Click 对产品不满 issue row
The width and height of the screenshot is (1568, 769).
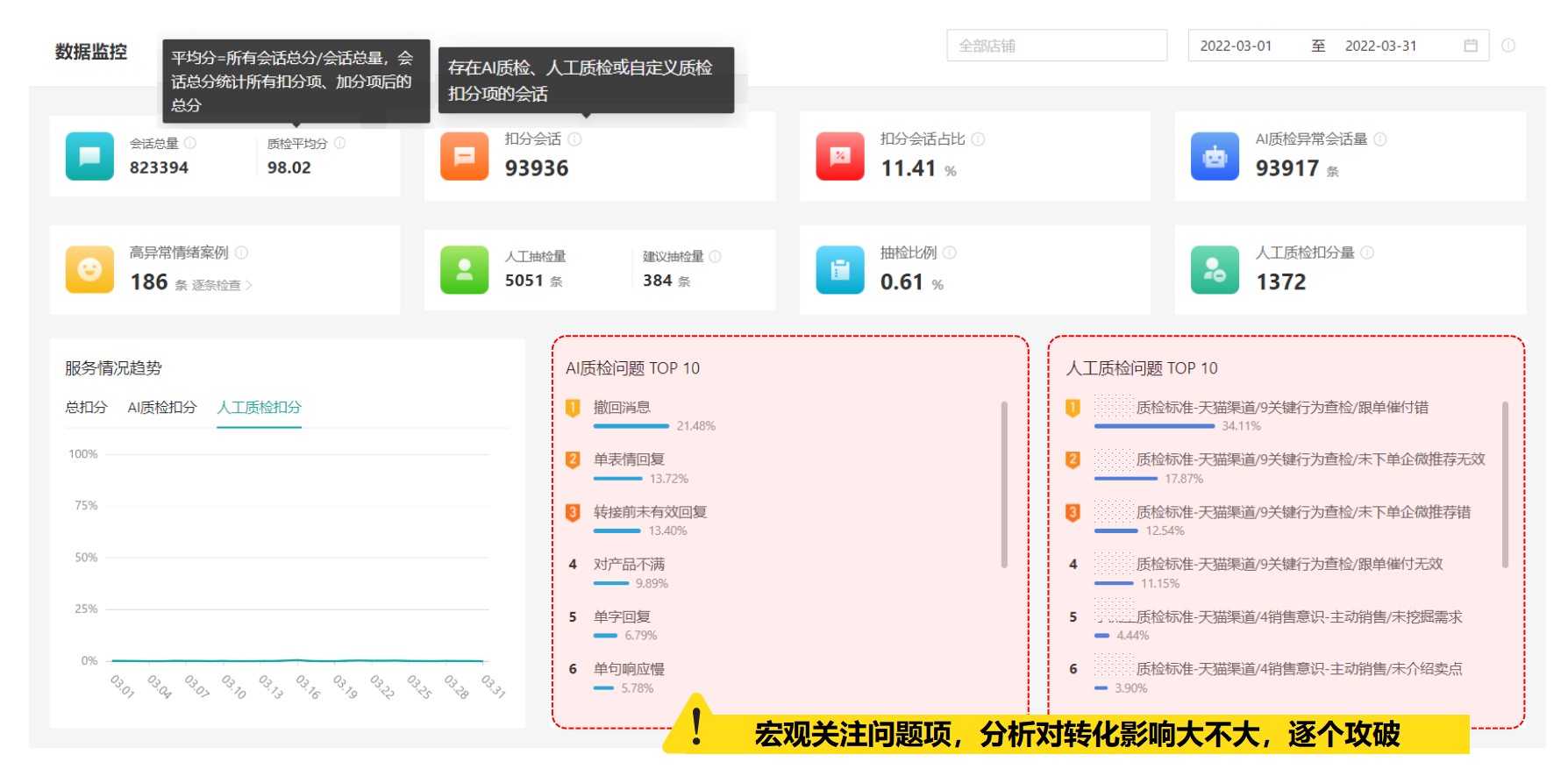(x=629, y=564)
